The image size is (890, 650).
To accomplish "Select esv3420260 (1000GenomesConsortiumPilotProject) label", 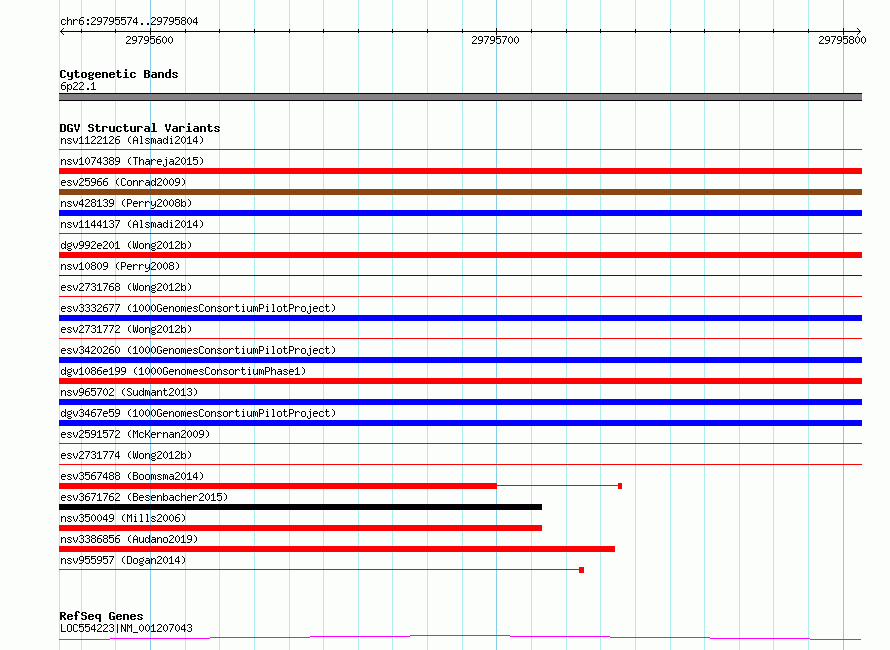I will pos(198,350).
